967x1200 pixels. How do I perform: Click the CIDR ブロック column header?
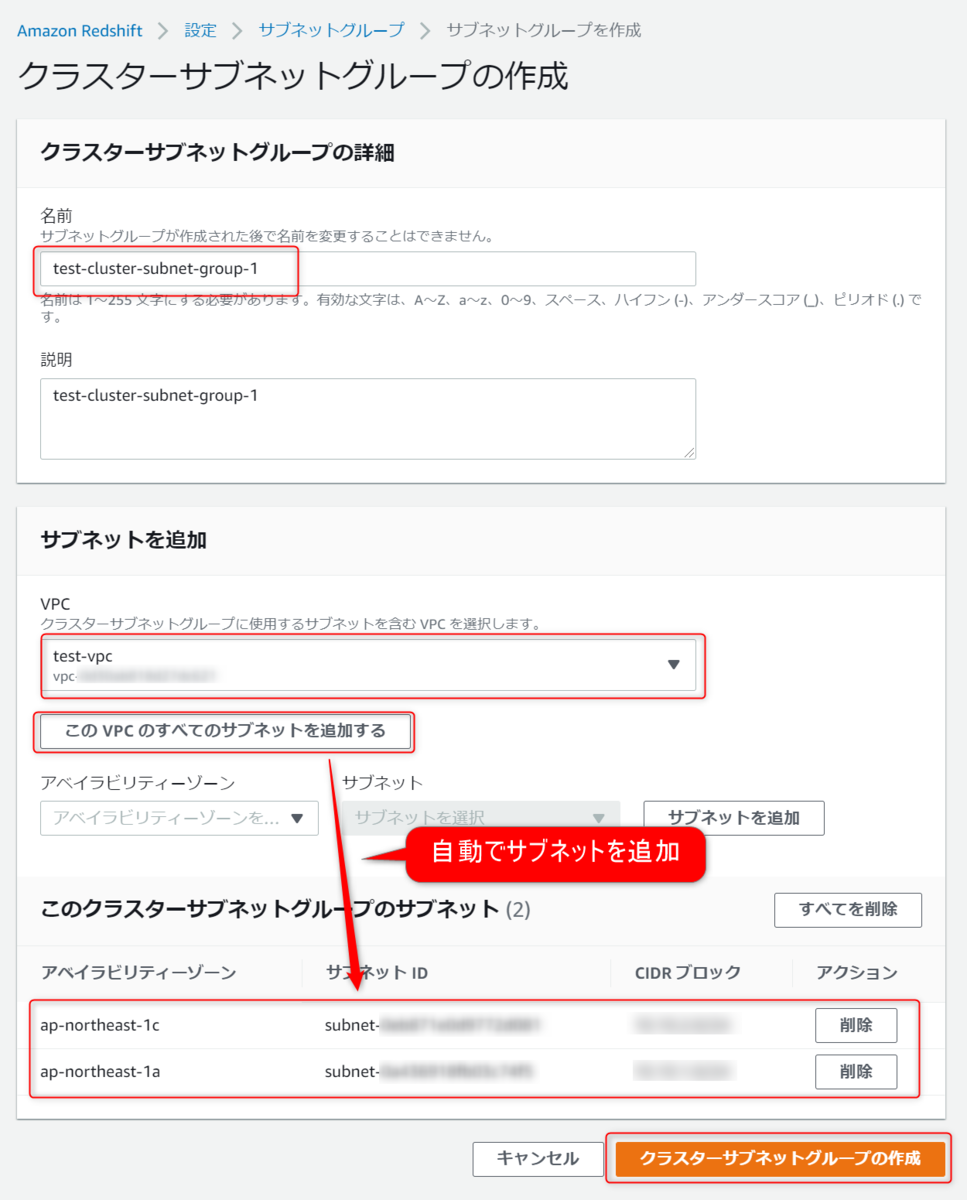click(x=688, y=972)
